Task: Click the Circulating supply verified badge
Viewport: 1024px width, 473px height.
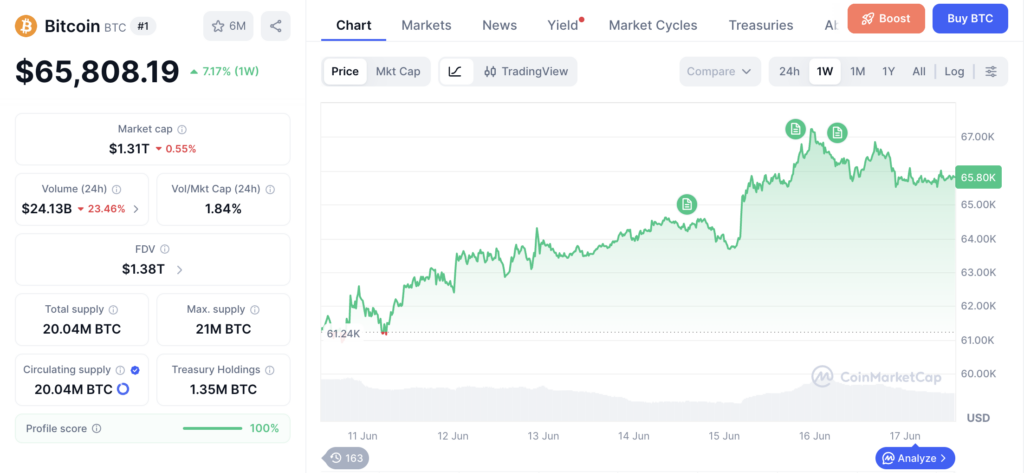Action: (x=135, y=370)
